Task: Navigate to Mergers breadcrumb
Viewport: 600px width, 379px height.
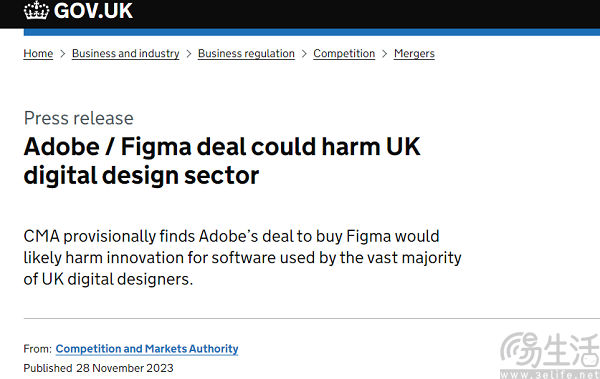Action: click(x=414, y=54)
